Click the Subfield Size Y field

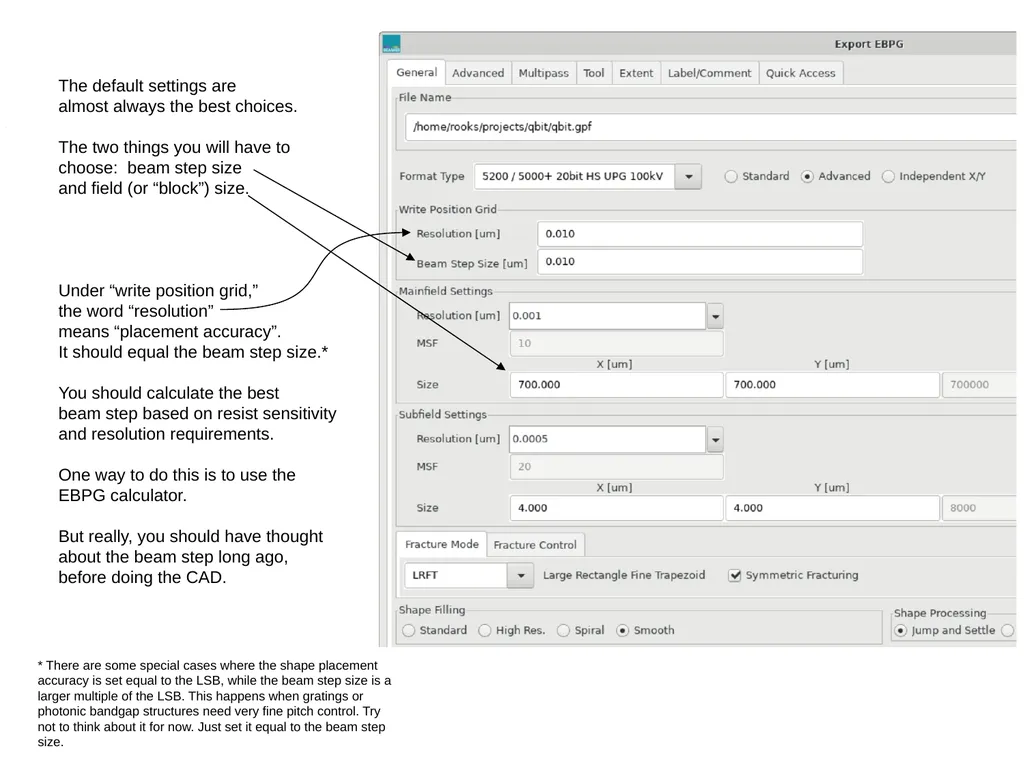pyautogui.click(x=832, y=508)
